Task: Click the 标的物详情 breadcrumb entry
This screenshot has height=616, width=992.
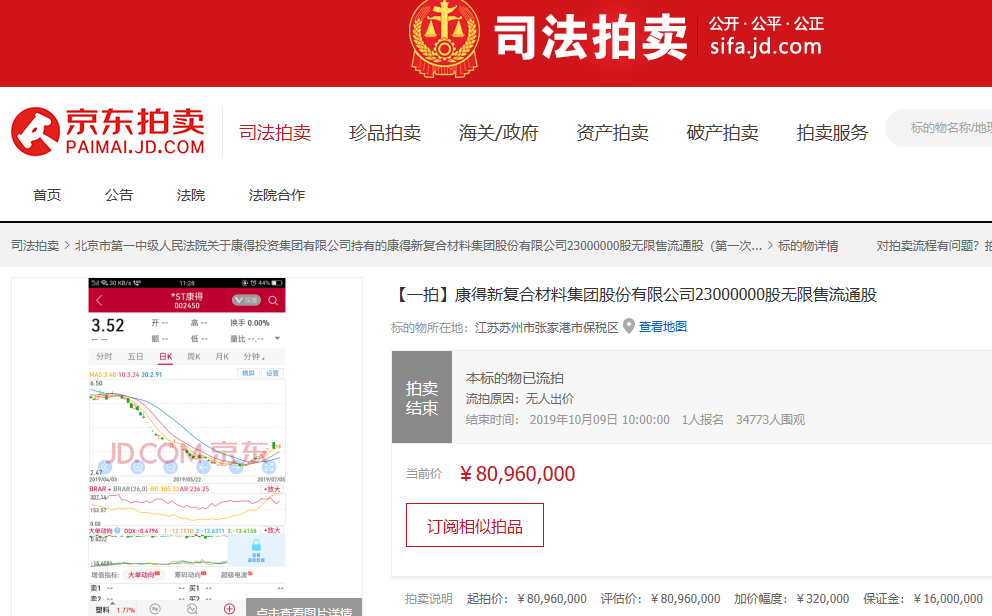Action: [808, 245]
